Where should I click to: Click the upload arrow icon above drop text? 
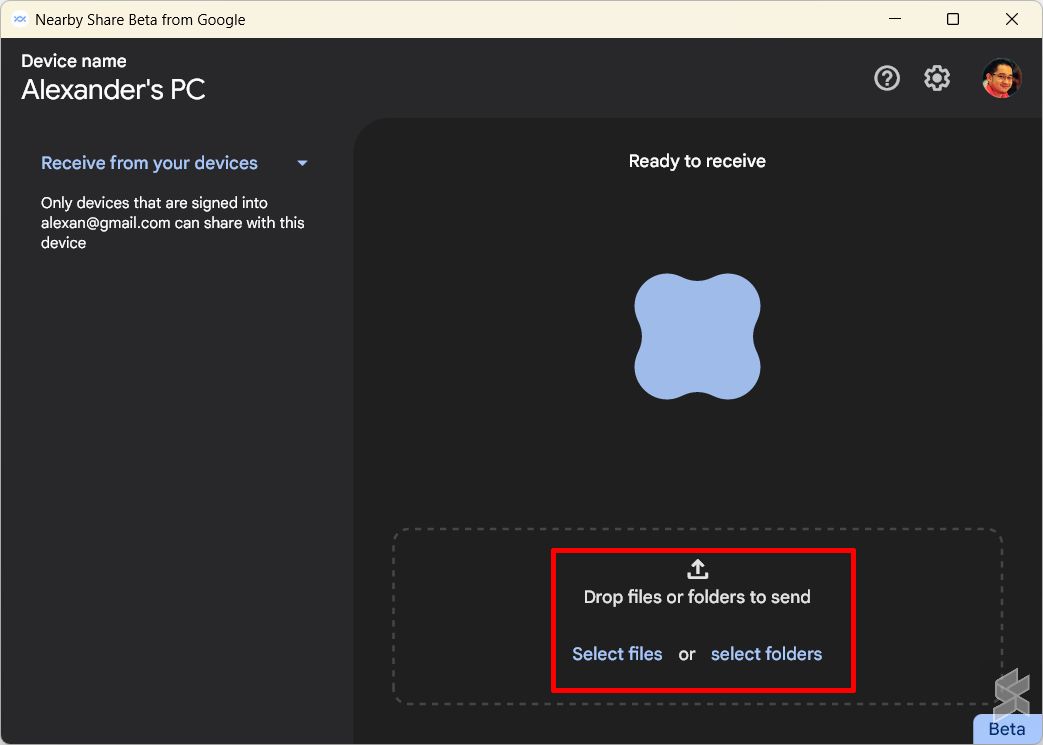(697, 568)
